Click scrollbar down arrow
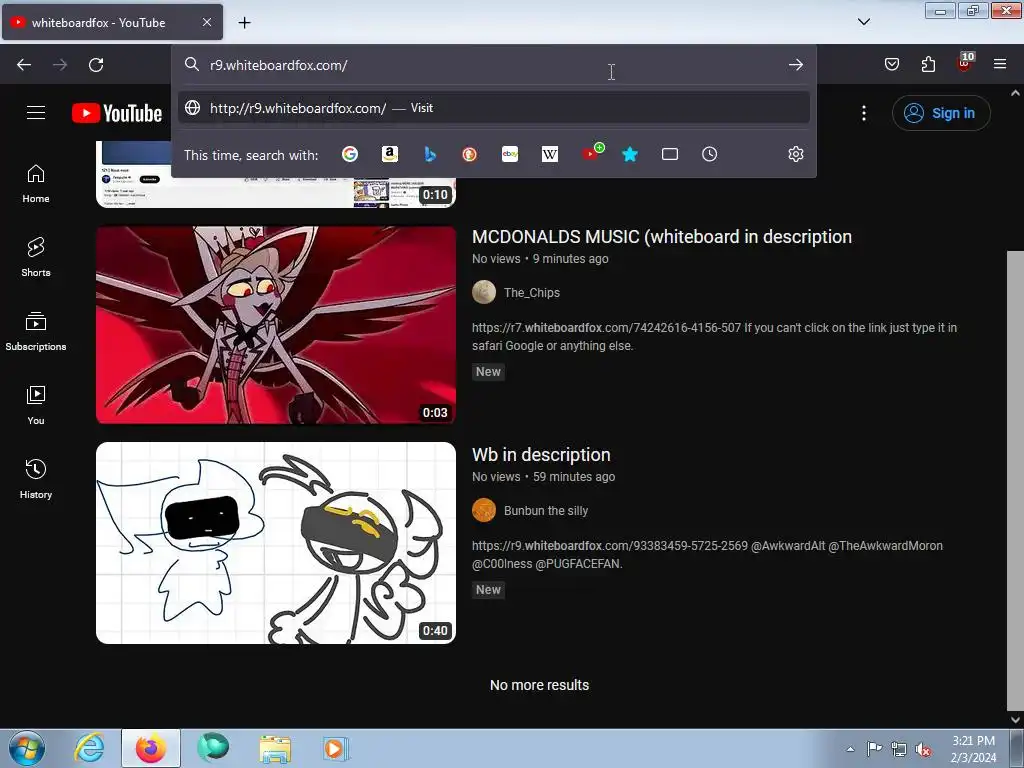 tap(1015, 720)
